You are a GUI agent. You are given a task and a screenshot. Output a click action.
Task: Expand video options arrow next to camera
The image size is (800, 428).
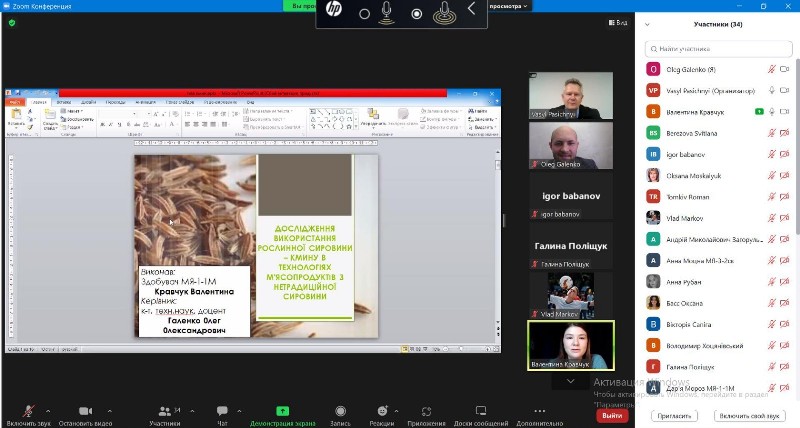[110, 407]
